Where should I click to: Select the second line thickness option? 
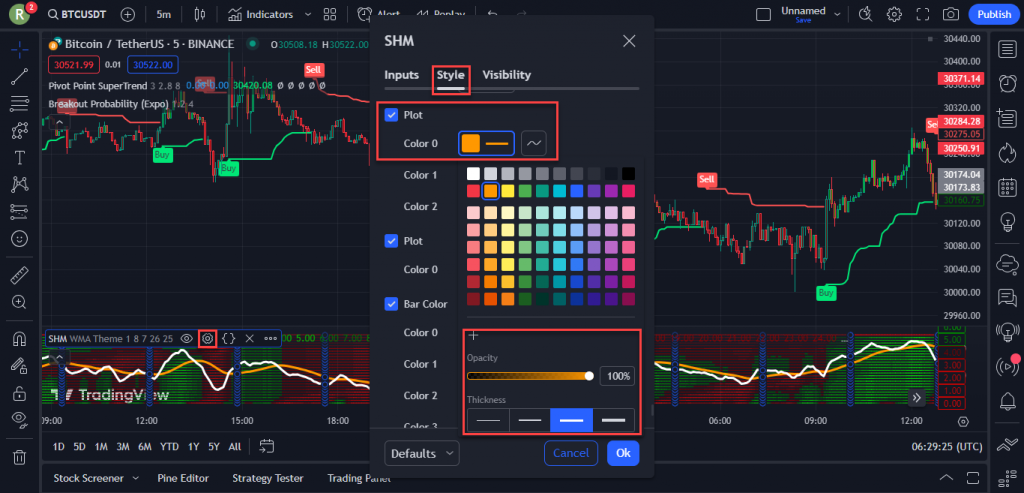point(530,420)
